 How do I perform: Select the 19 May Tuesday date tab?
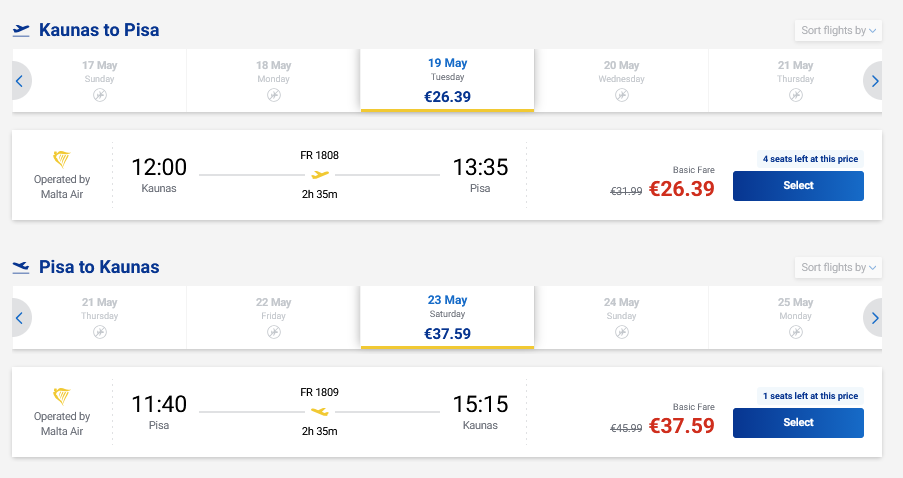tap(447, 80)
